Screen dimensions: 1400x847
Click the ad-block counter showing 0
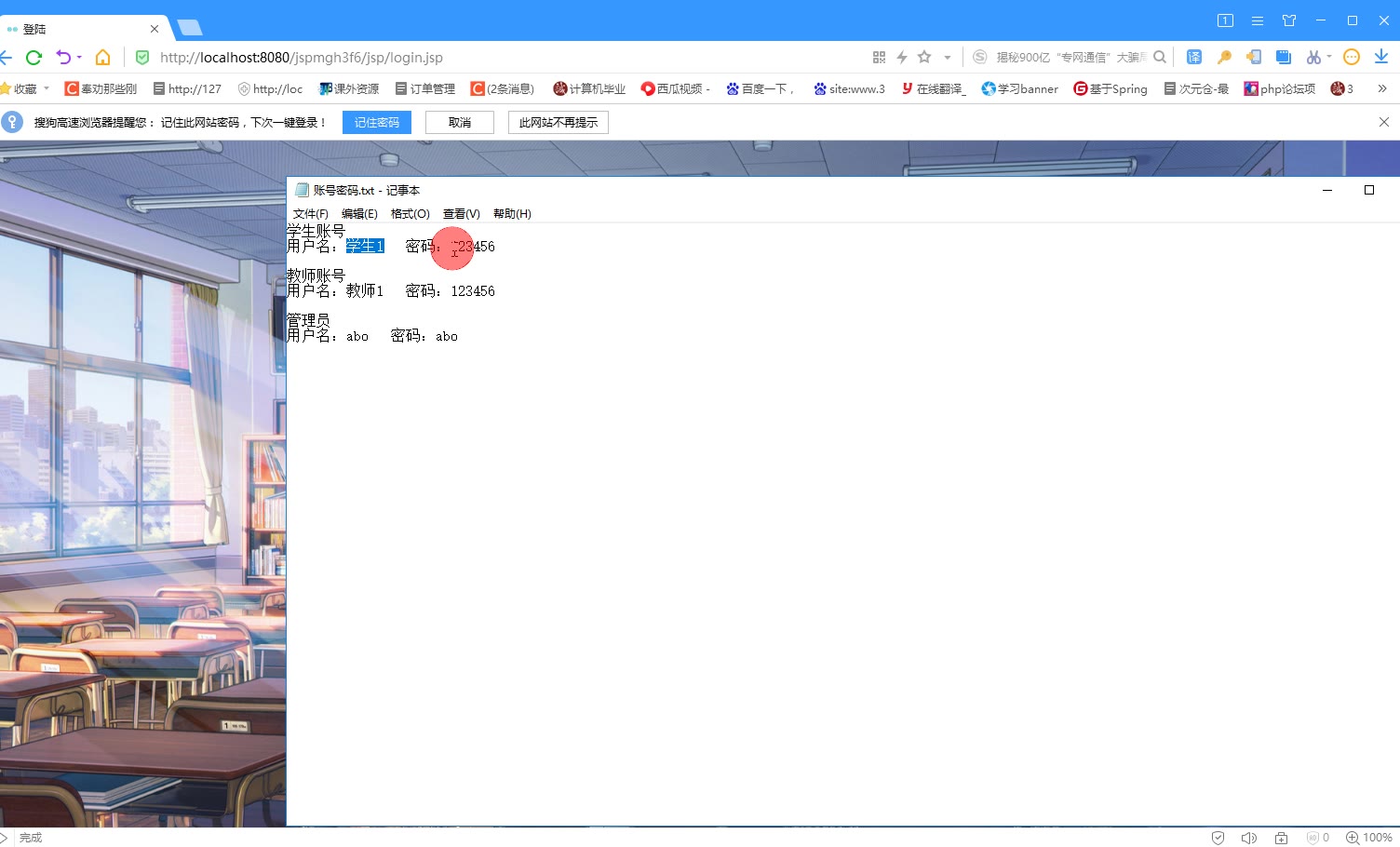point(1318,838)
